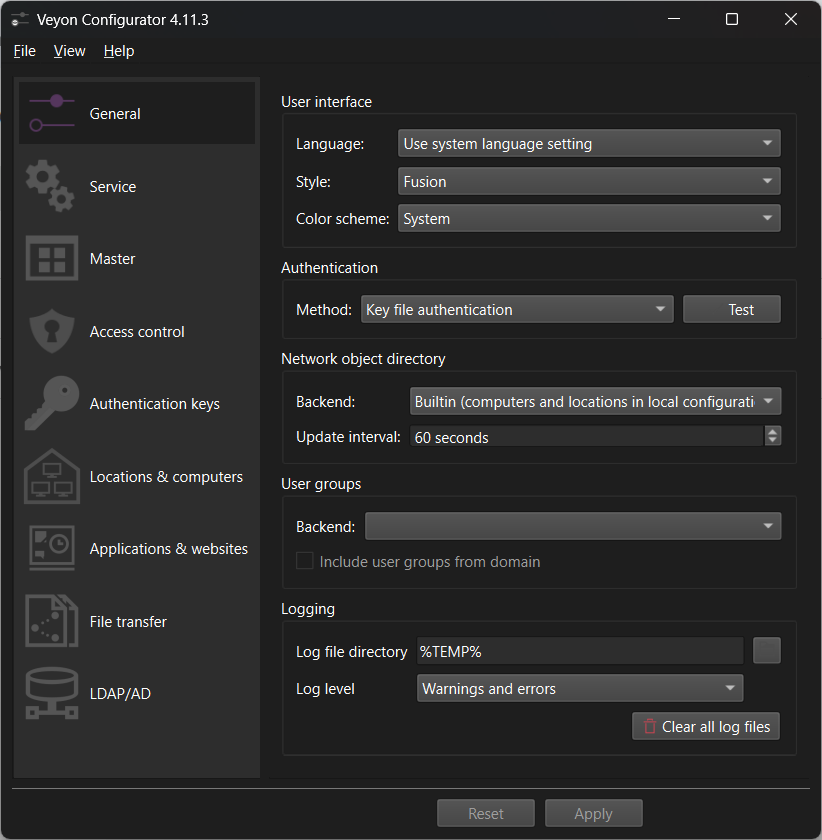Click the authentication Test button
The width and height of the screenshot is (822, 840).
(731, 309)
